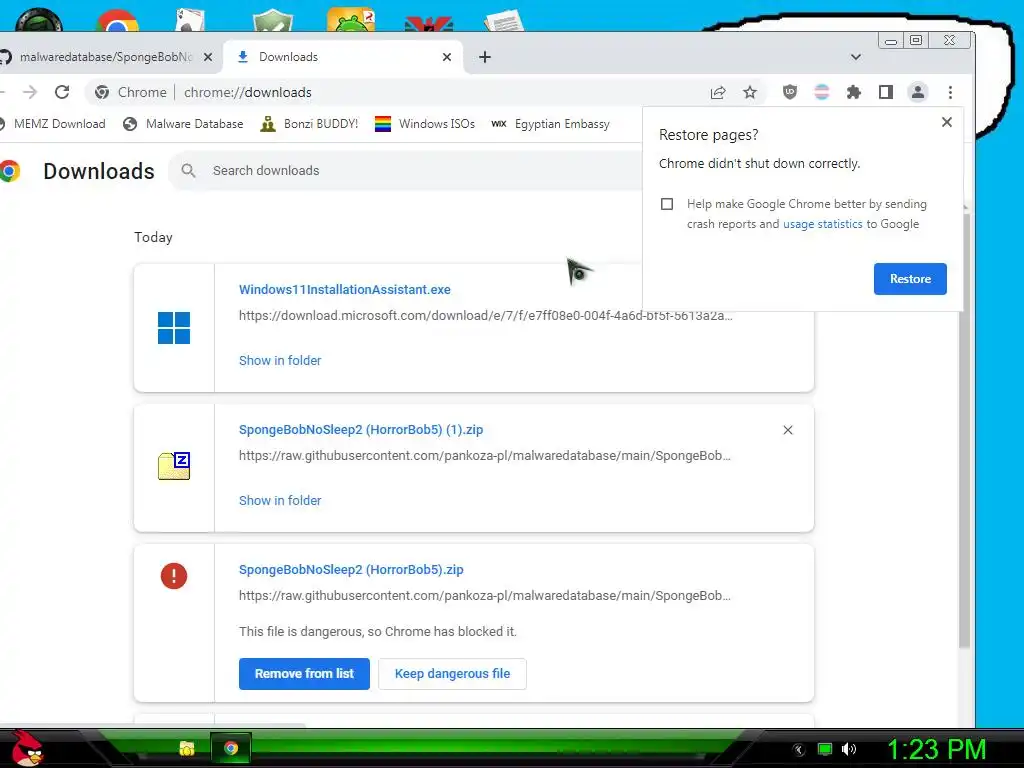Bookmark this page with the star icon
Viewport: 1024px width, 768px height.
pos(750,92)
